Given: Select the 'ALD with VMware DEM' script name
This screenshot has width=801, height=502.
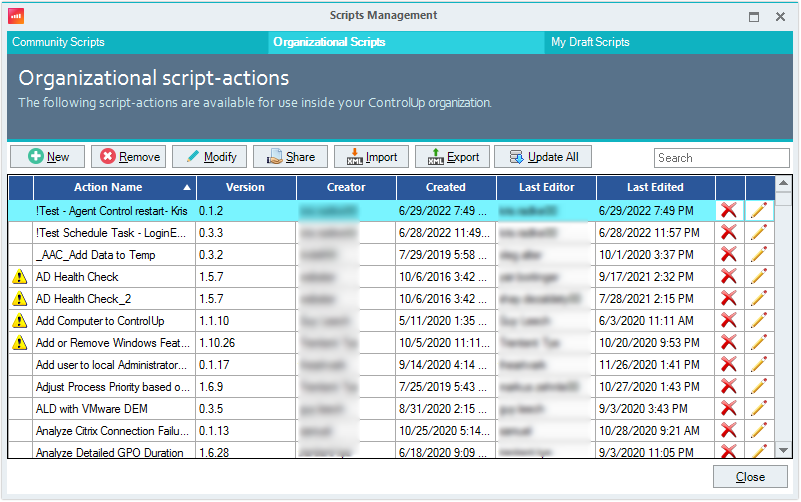Looking at the screenshot, I should (91, 409).
